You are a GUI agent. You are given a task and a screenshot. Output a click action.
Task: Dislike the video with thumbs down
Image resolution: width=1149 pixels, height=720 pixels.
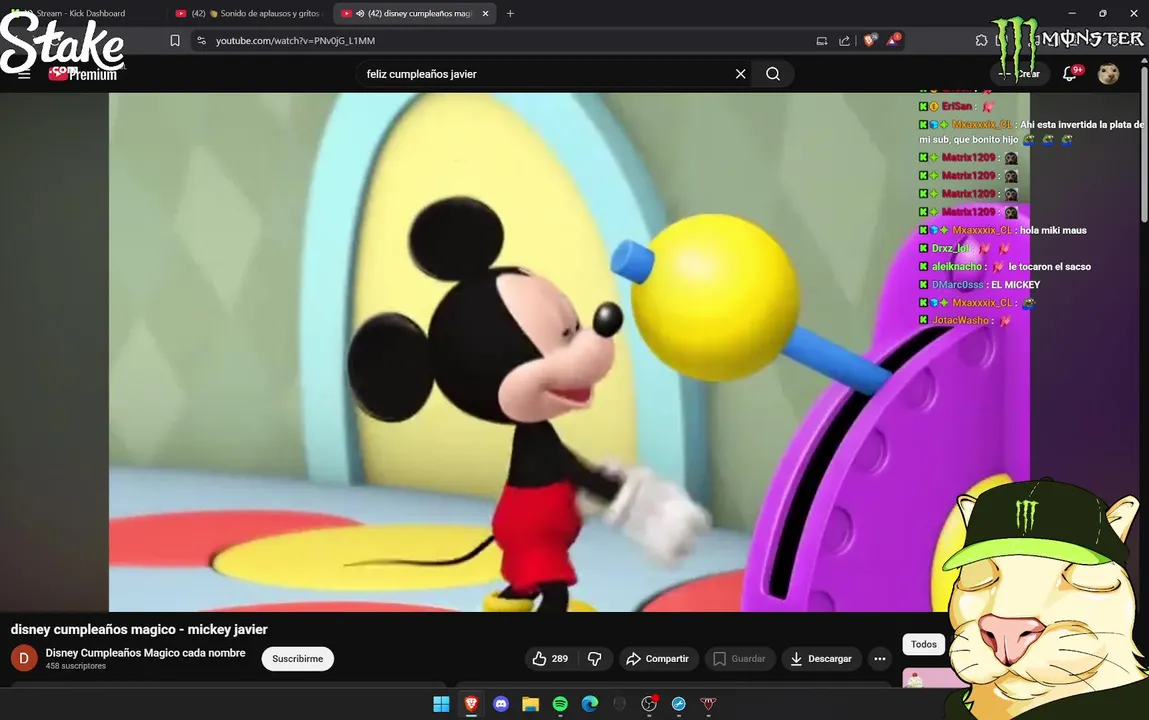(595, 658)
